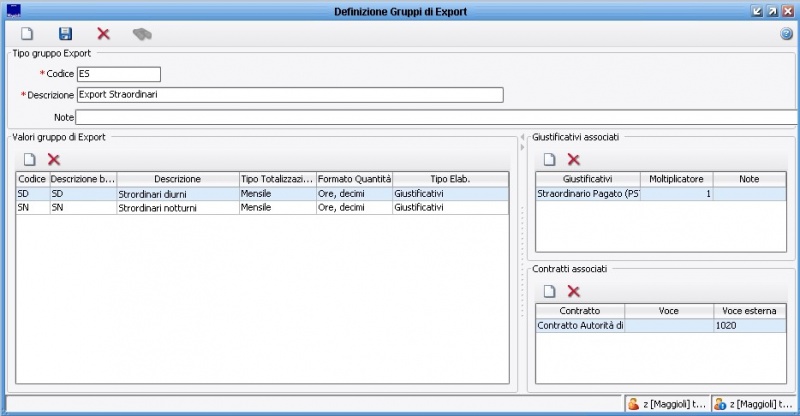Click into the Codice field containing ES
The image size is (800, 416).
point(118,74)
